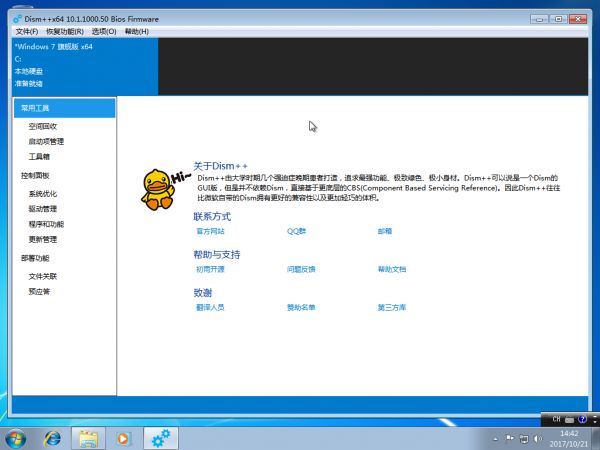Click the 致谢 heading
This screenshot has width=600, height=450.
coord(202,293)
